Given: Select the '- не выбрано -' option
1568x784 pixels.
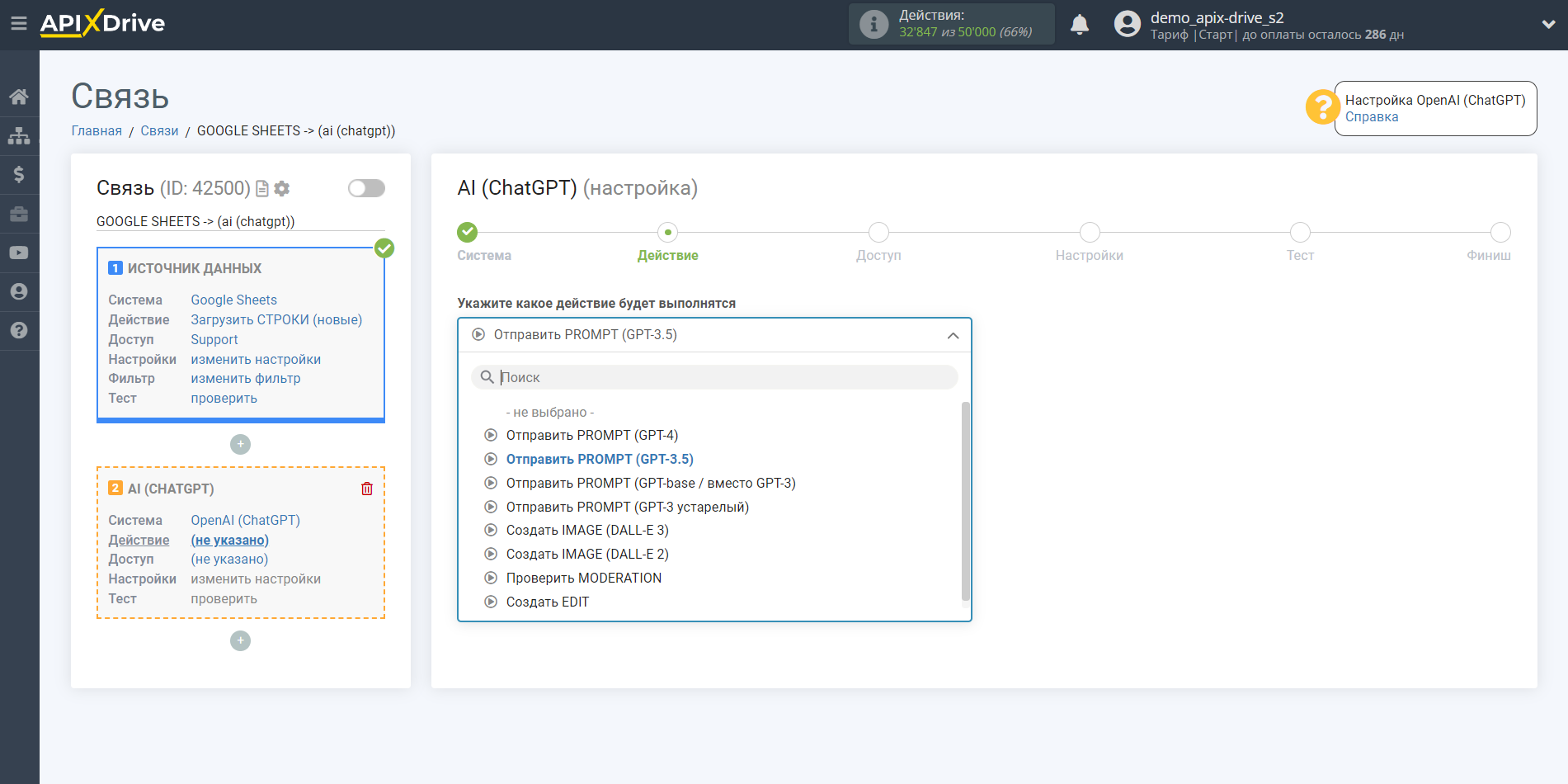Looking at the screenshot, I should click(x=549, y=413).
